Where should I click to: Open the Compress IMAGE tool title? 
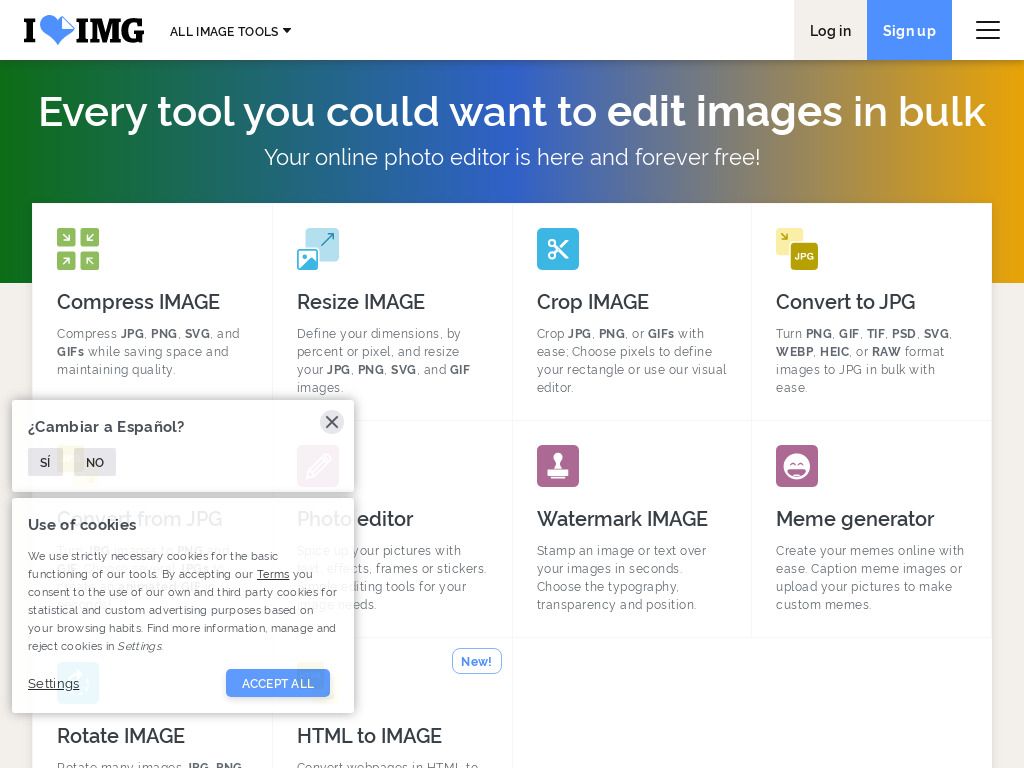(138, 302)
